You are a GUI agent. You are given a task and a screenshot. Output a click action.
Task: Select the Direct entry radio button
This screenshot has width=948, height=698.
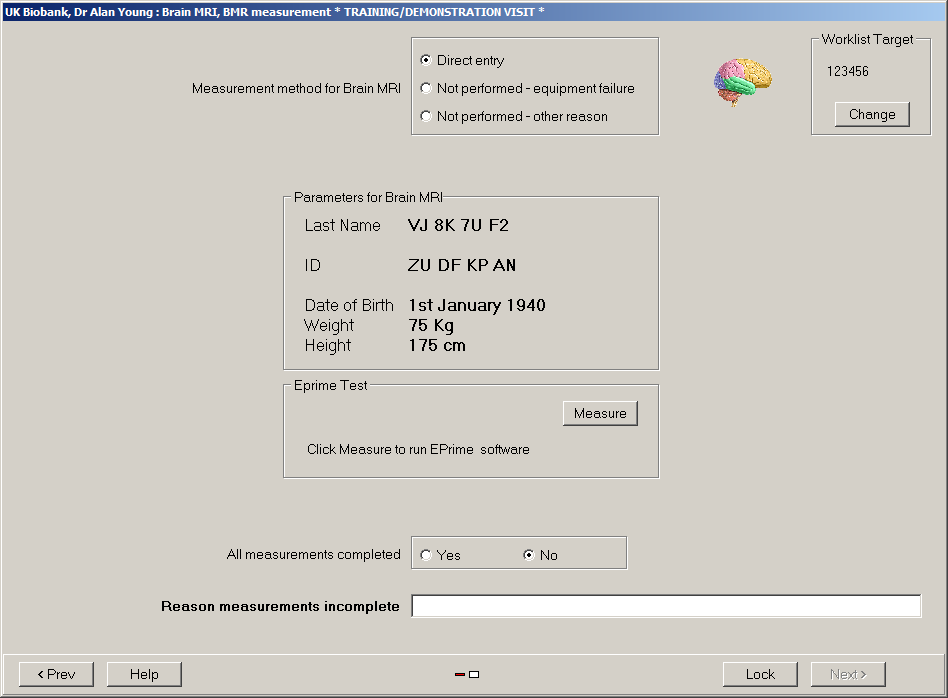pos(427,61)
